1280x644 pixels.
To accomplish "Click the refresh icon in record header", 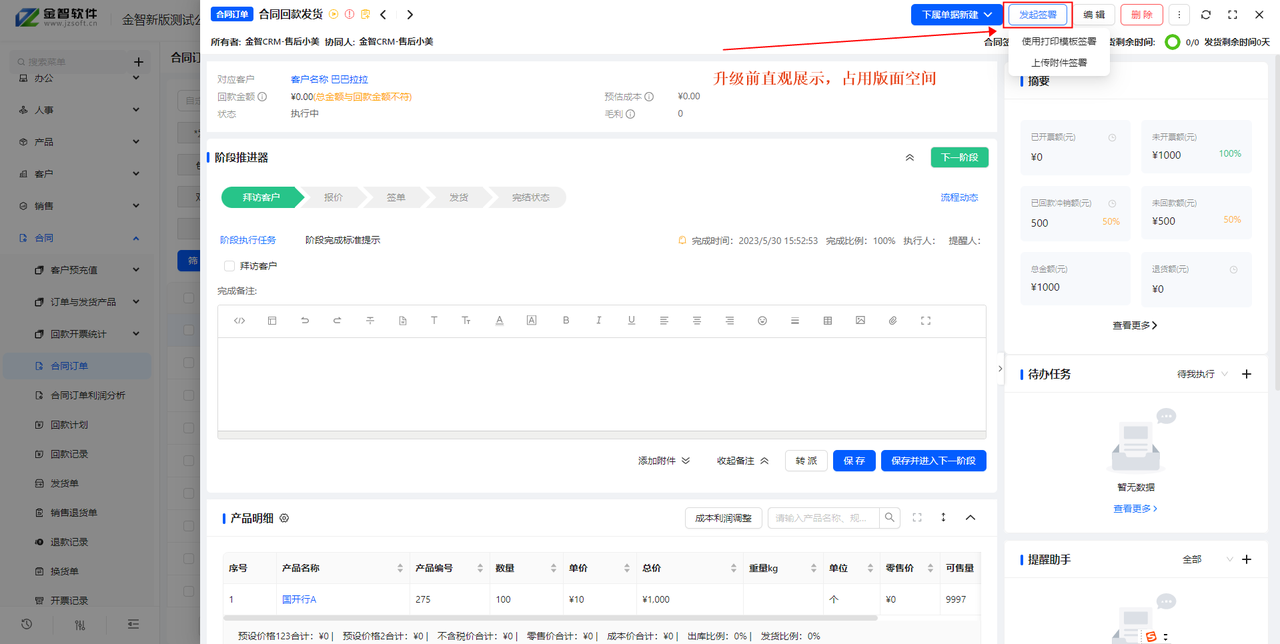I will pyautogui.click(x=1206, y=15).
